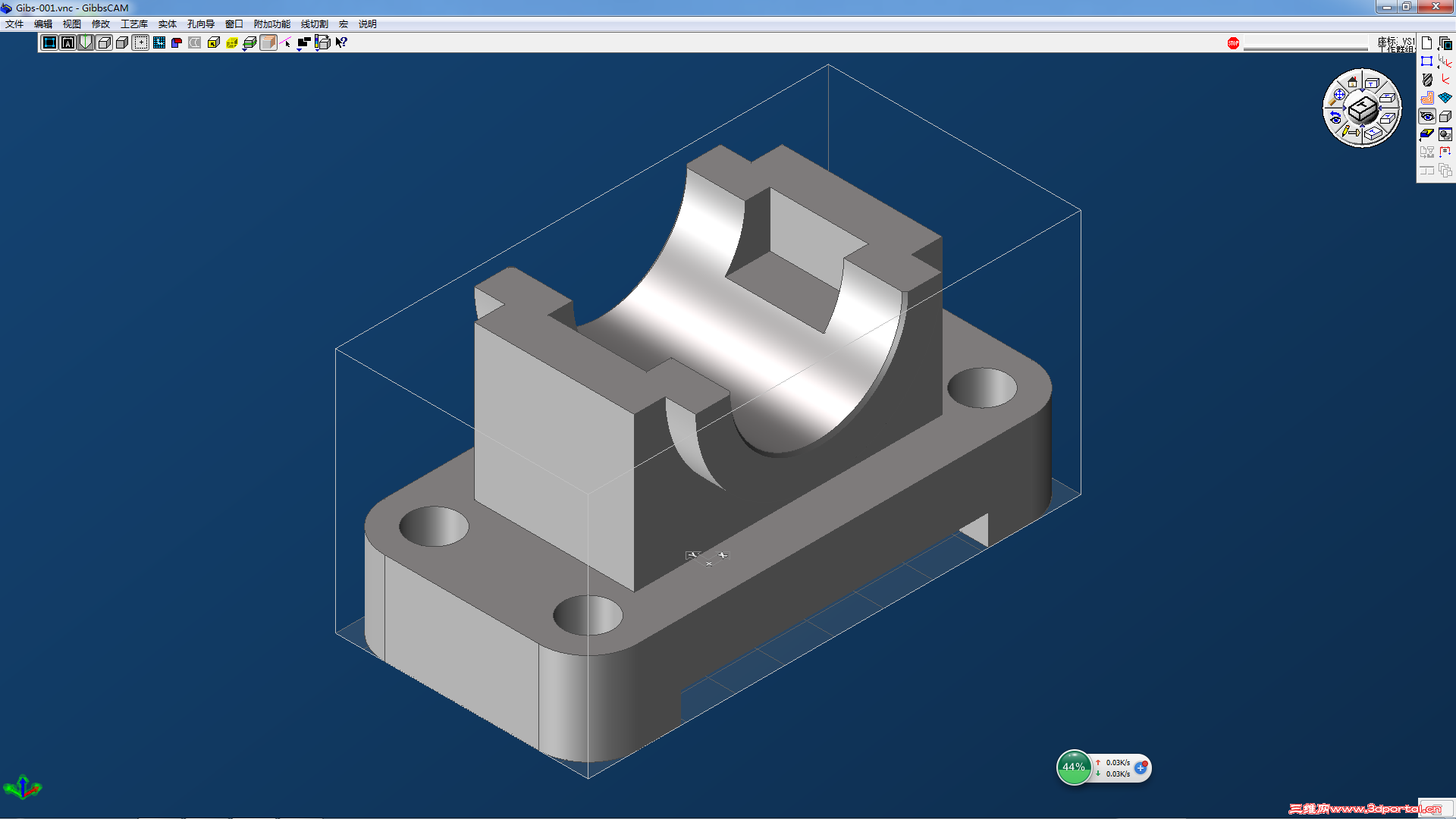Click the grayed post-processing document icon
Viewport: 1456px width, 819px height.
(1426, 152)
